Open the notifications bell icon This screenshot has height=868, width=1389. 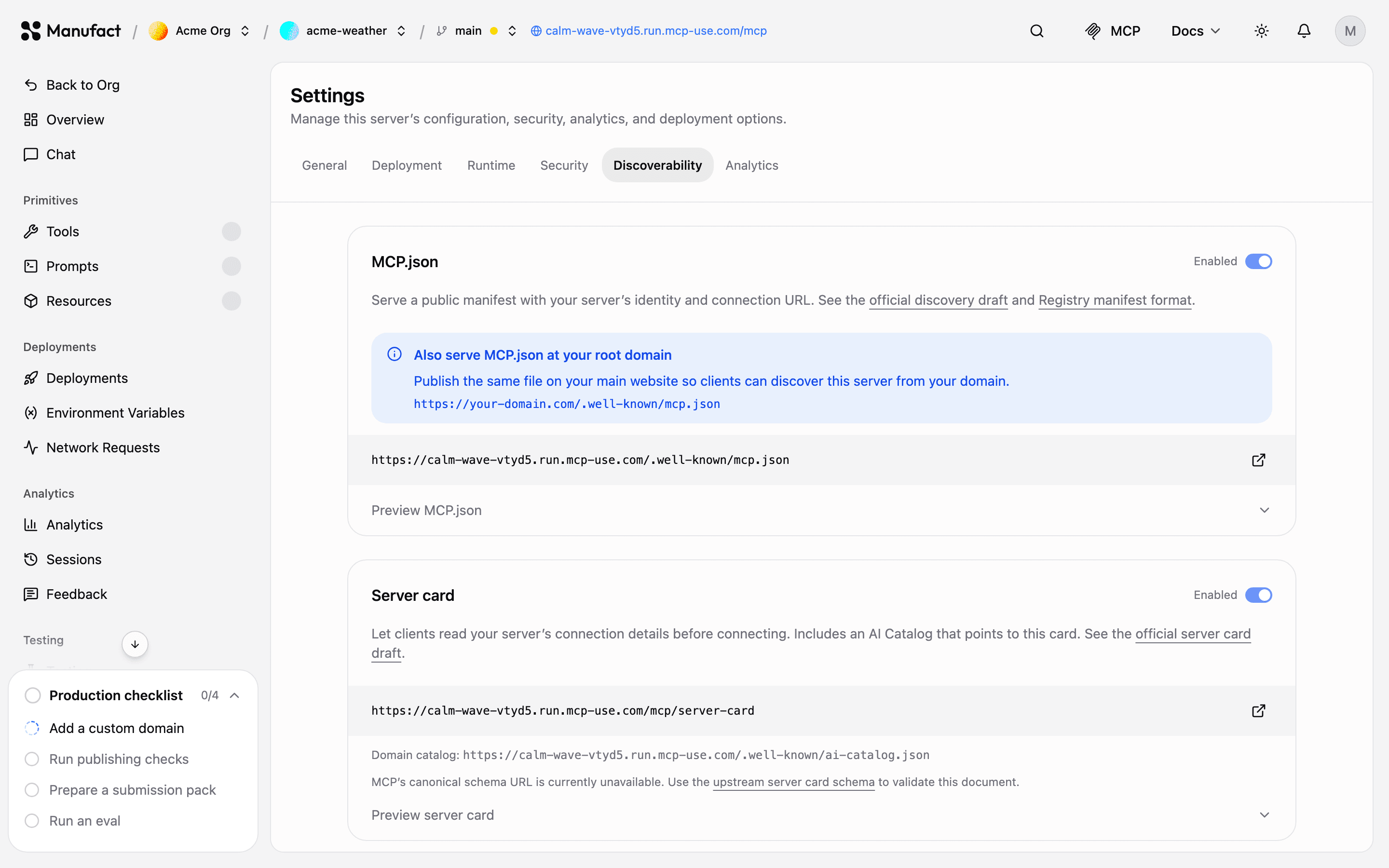pos(1304,31)
